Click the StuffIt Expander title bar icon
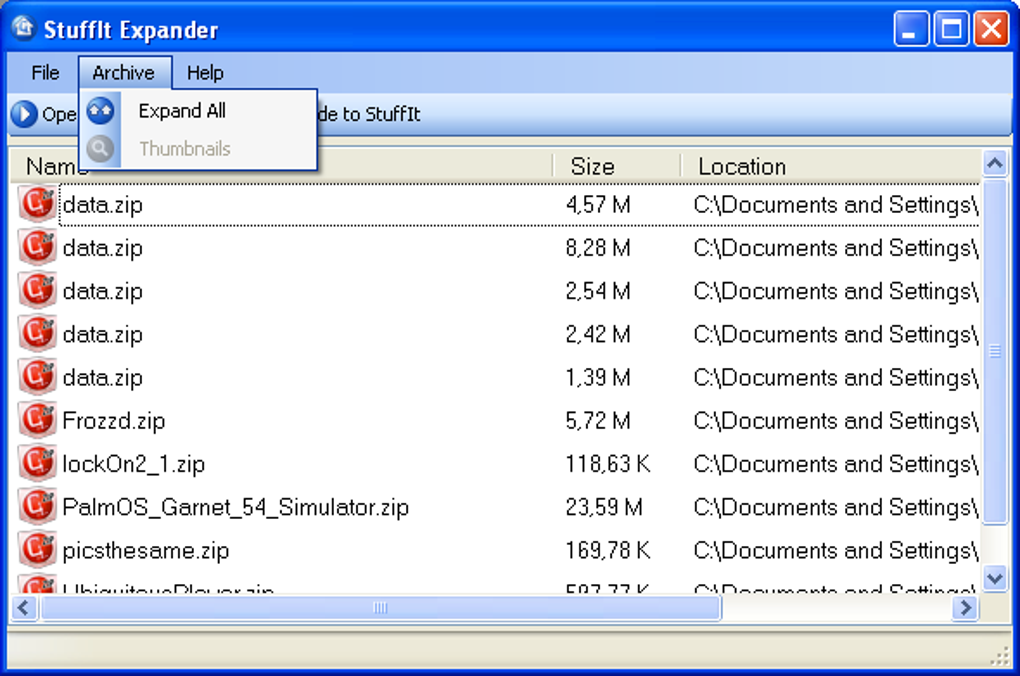1020x676 pixels. pyautogui.click(x=23, y=28)
